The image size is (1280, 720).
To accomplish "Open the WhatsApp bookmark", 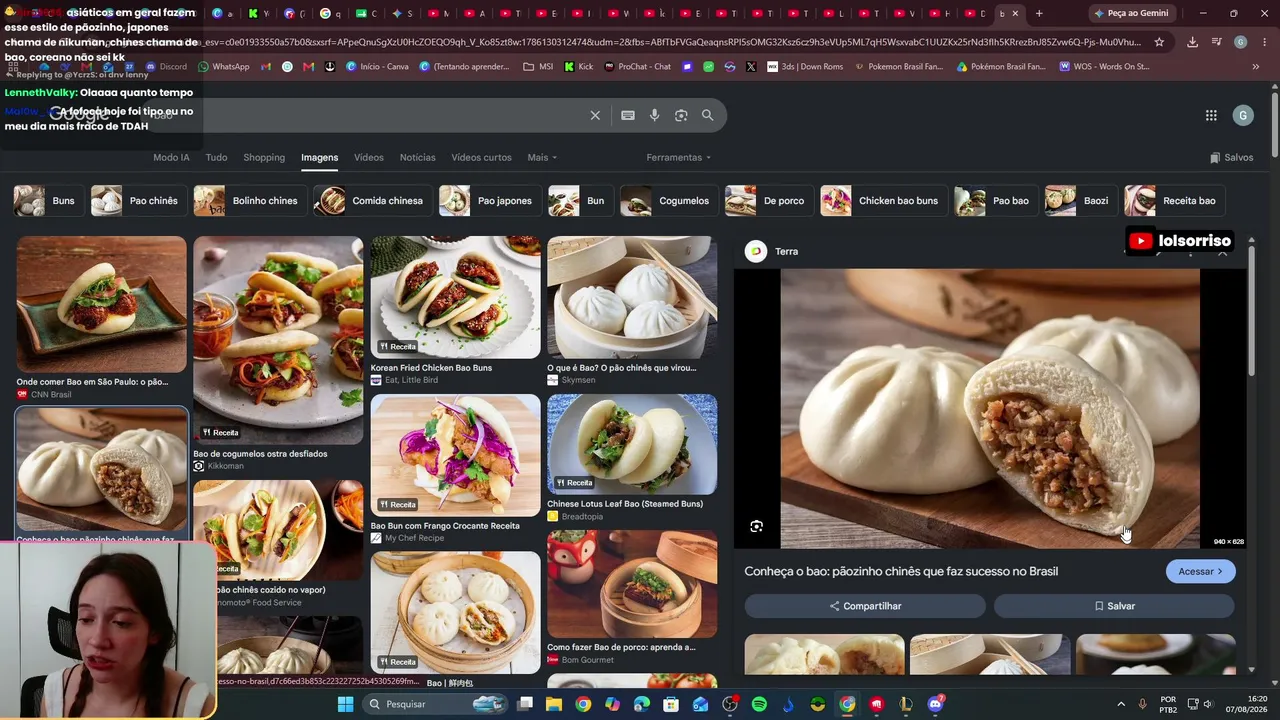I will click(x=224, y=67).
